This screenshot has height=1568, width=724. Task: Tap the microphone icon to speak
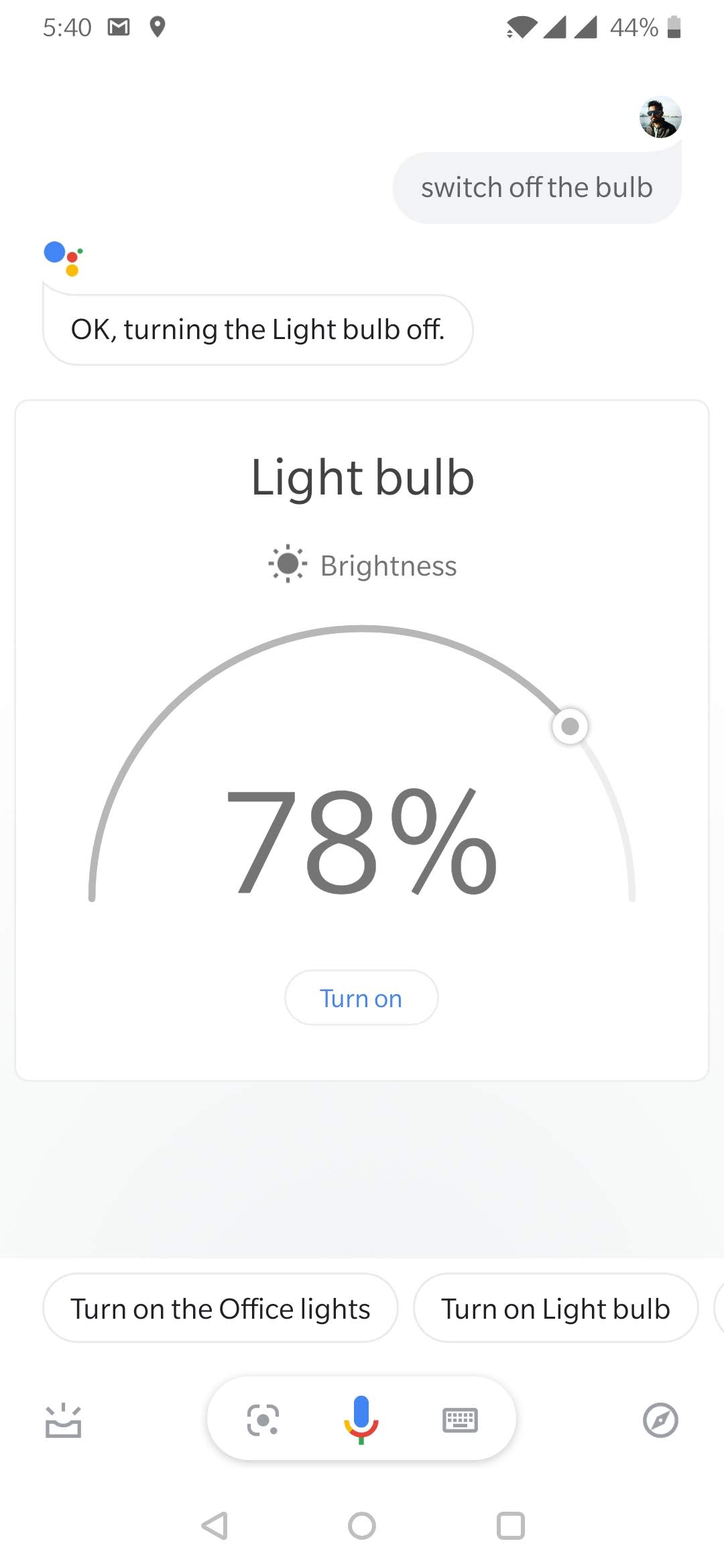point(361,1419)
